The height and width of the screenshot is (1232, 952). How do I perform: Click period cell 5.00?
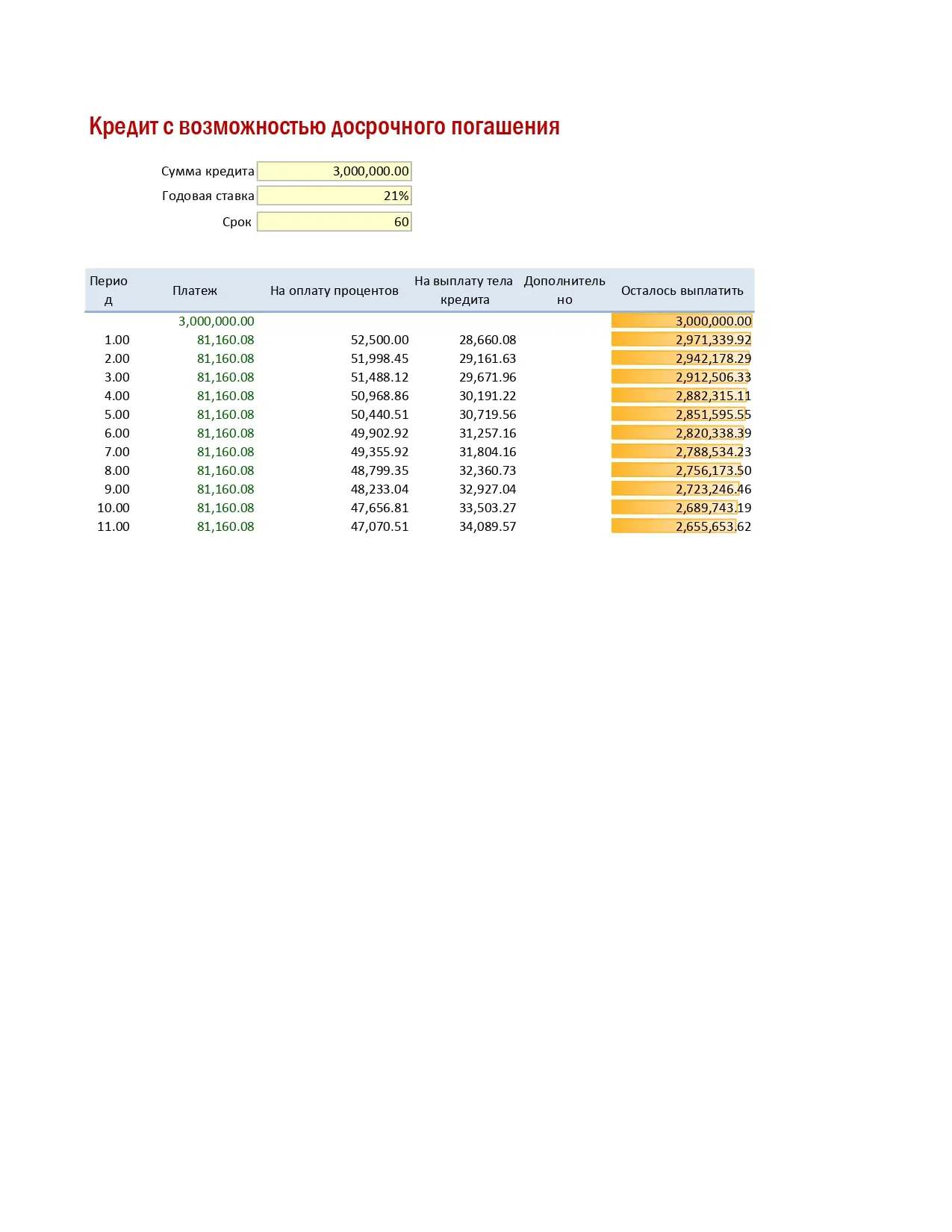117,414
